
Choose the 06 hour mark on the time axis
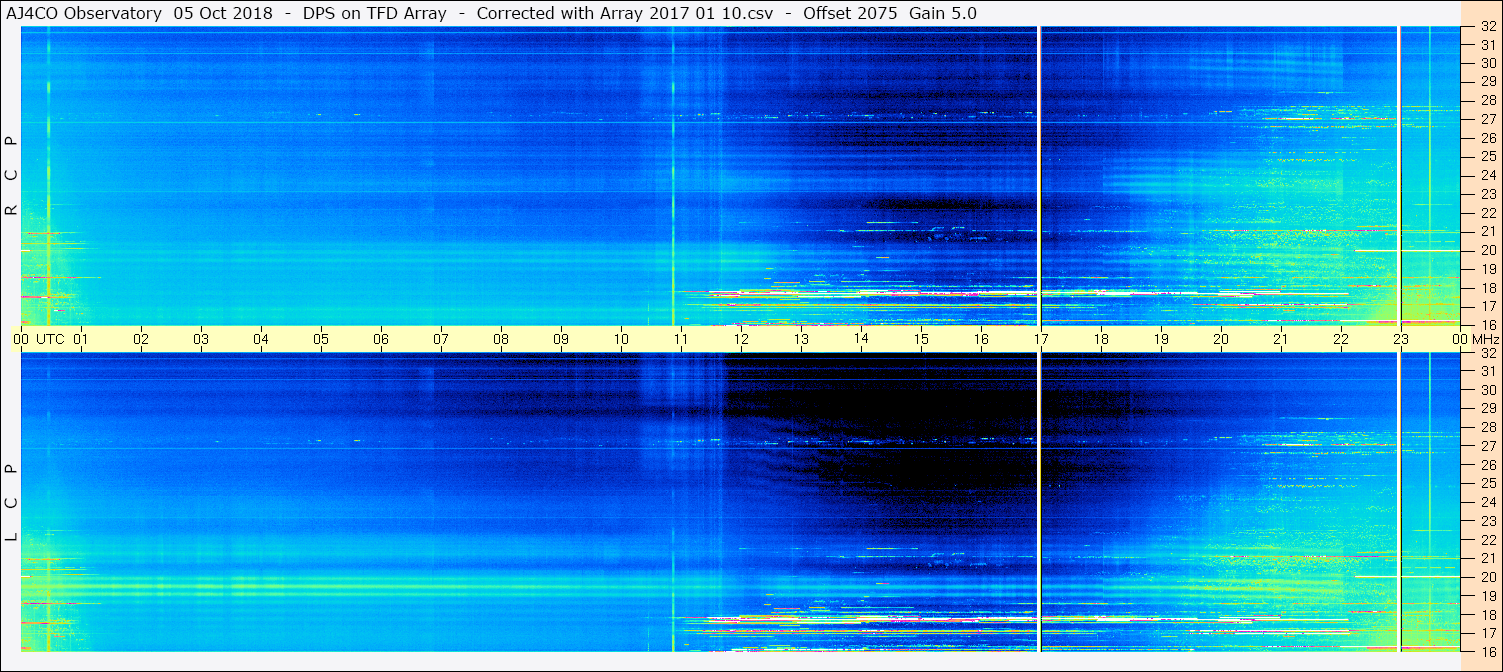[x=381, y=339]
